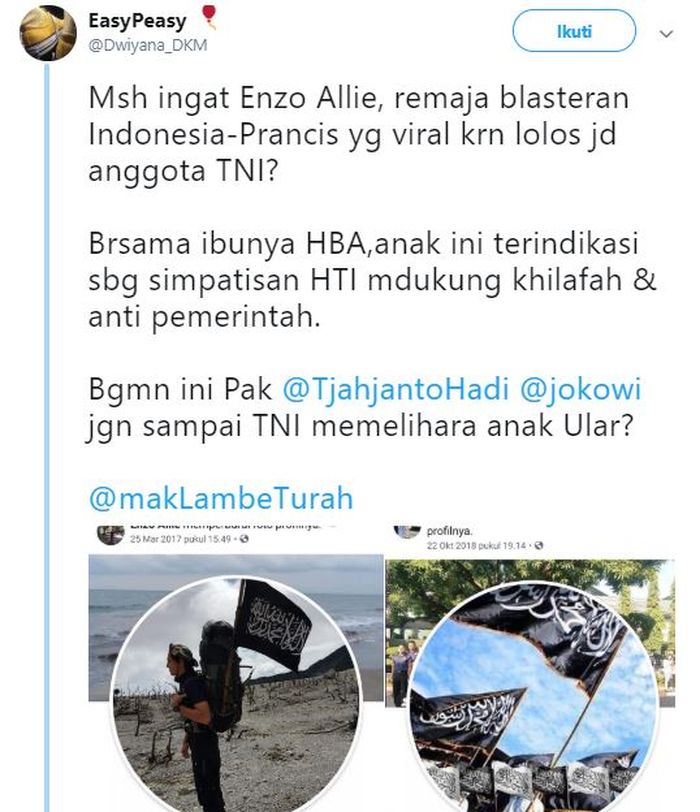
Task: Open small avatar on the right Facebook post
Action: (x=407, y=532)
